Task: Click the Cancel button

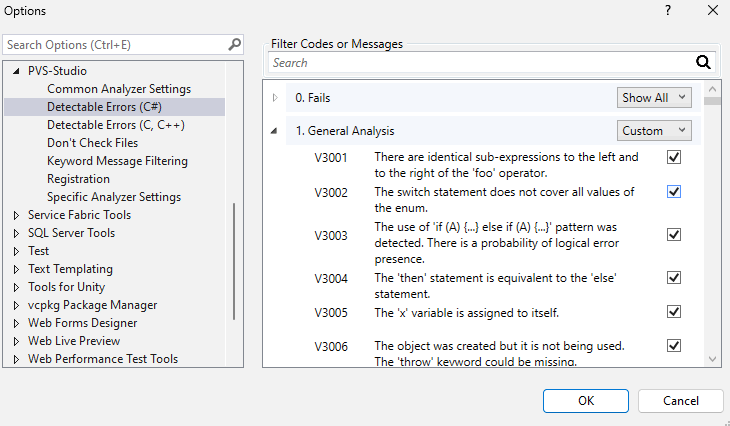Action: point(680,401)
